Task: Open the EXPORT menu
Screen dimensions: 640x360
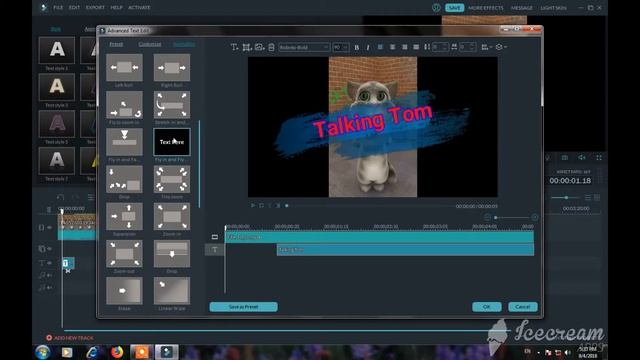Action: click(95, 7)
